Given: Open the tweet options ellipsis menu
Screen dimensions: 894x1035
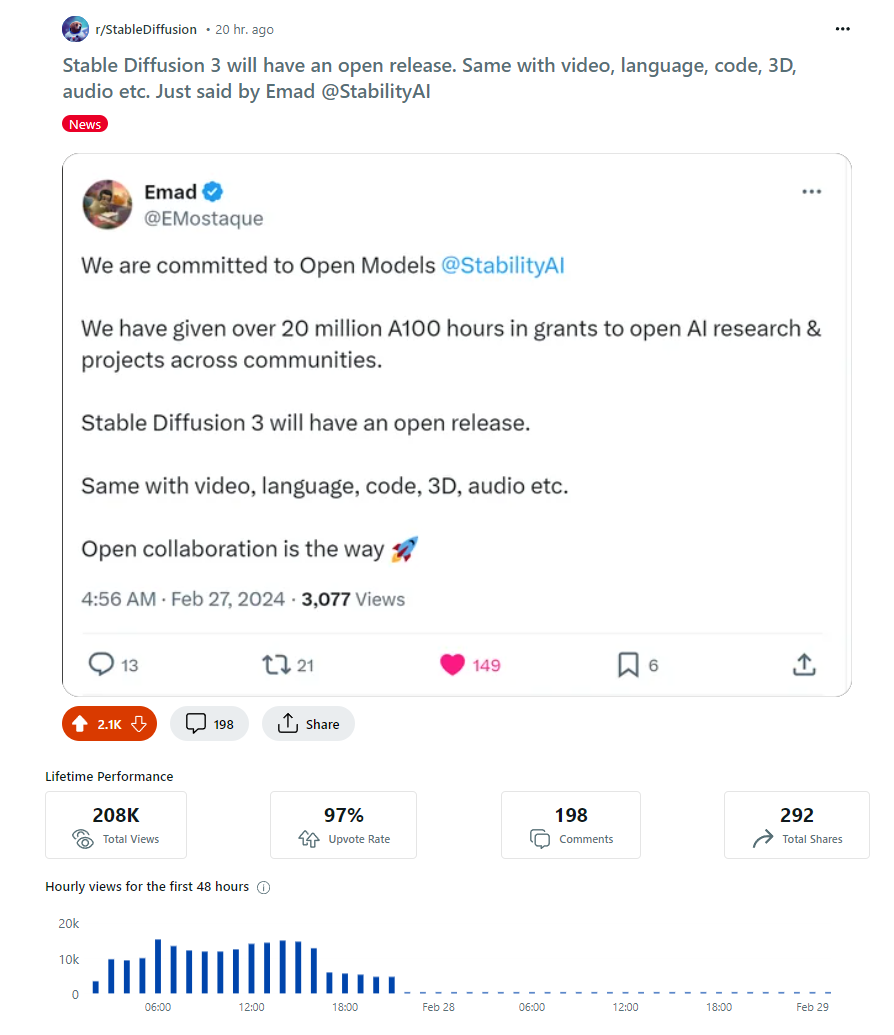Looking at the screenshot, I should click(811, 191).
